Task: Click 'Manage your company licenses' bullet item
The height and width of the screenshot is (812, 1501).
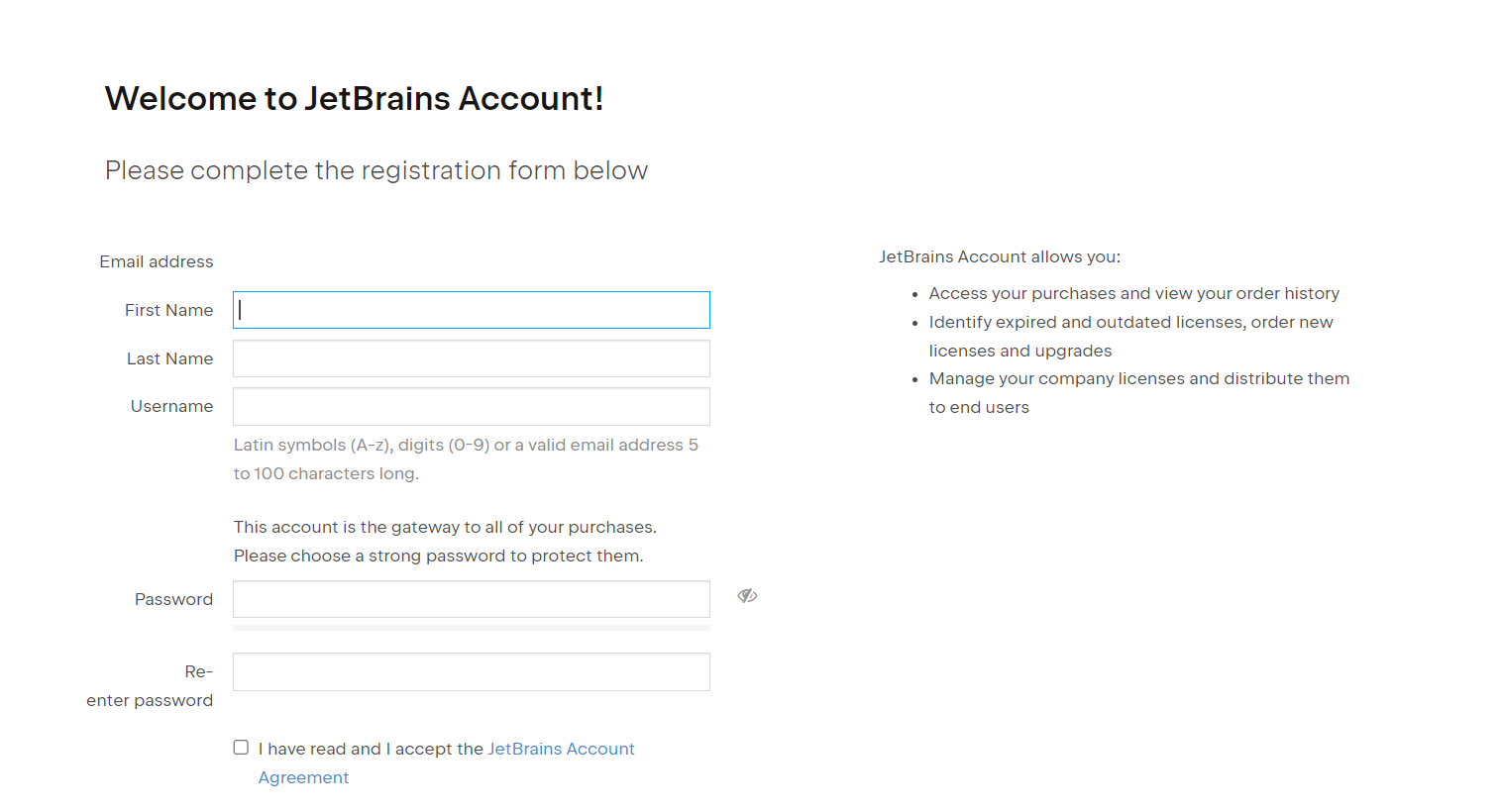Action: 1139,393
